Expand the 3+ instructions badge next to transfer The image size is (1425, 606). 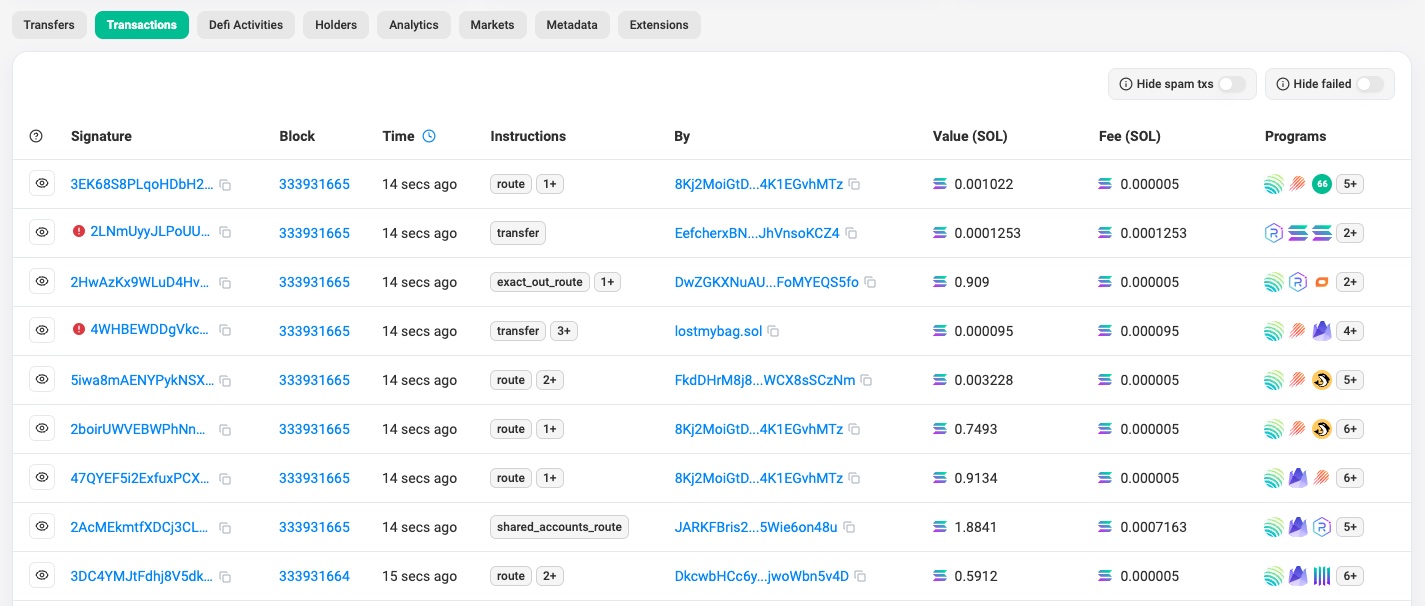click(x=564, y=331)
